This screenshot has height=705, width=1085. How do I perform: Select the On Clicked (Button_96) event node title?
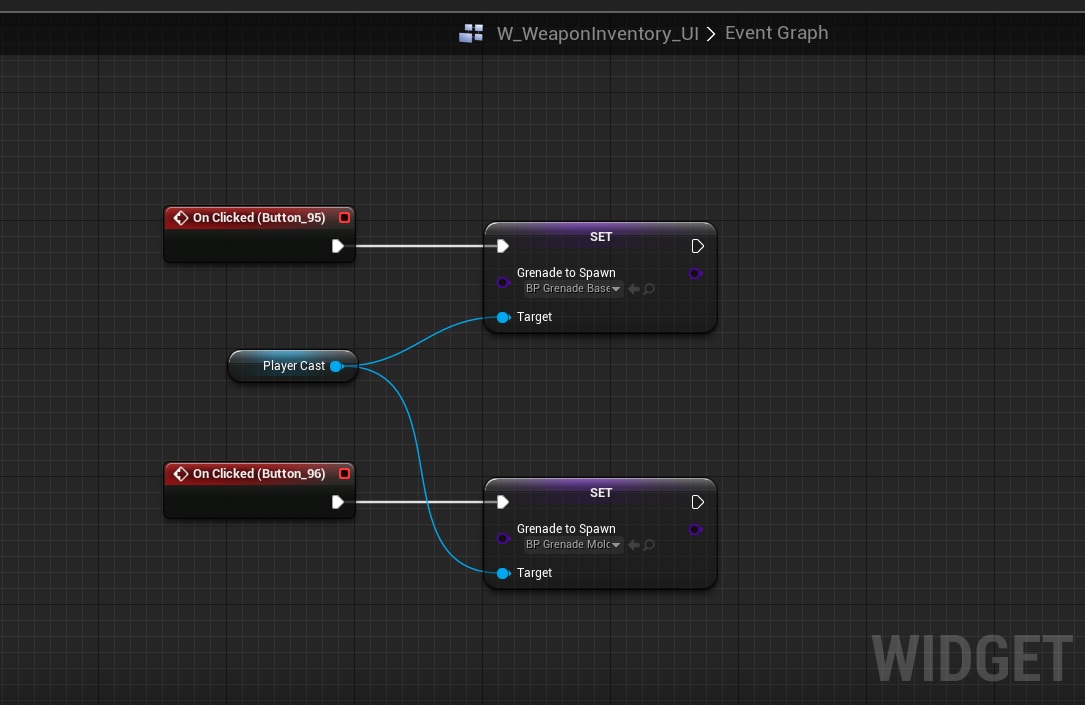pos(259,474)
